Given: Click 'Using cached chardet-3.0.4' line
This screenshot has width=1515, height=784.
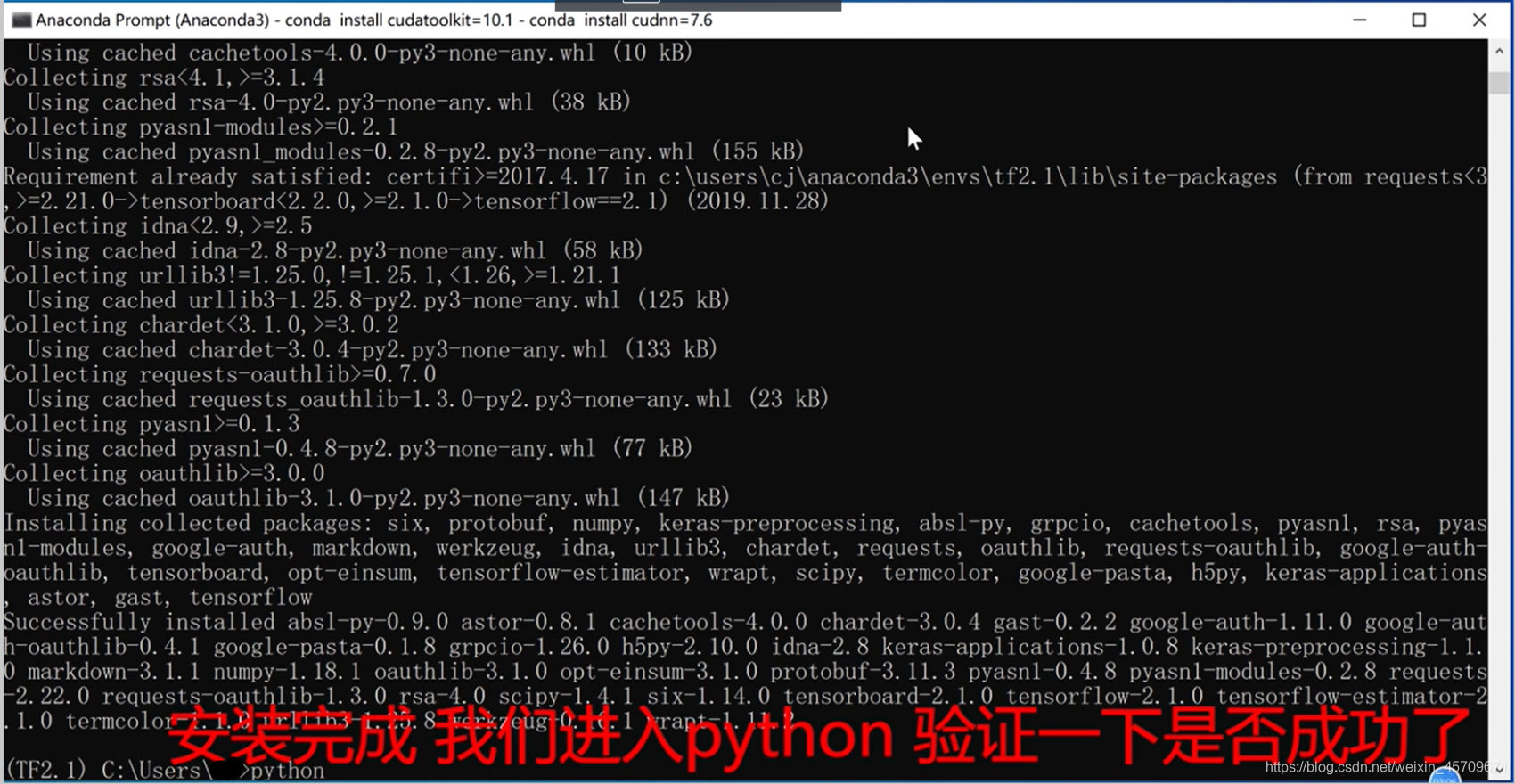Looking at the screenshot, I should pos(372,350).
